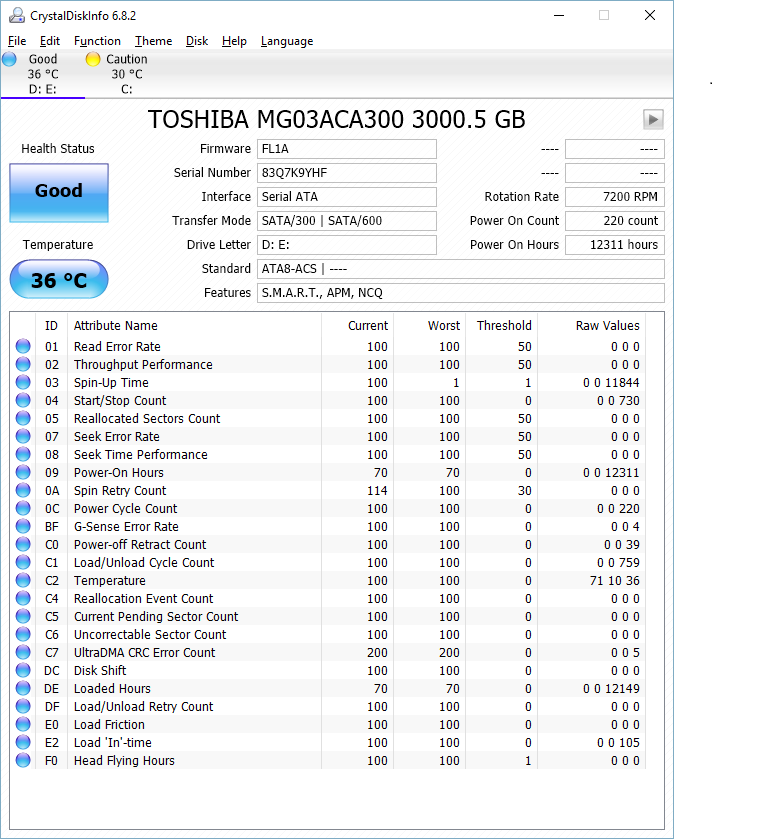
Task: Click the status icon for Throughput Performance
Action: [x=23, y=364]
